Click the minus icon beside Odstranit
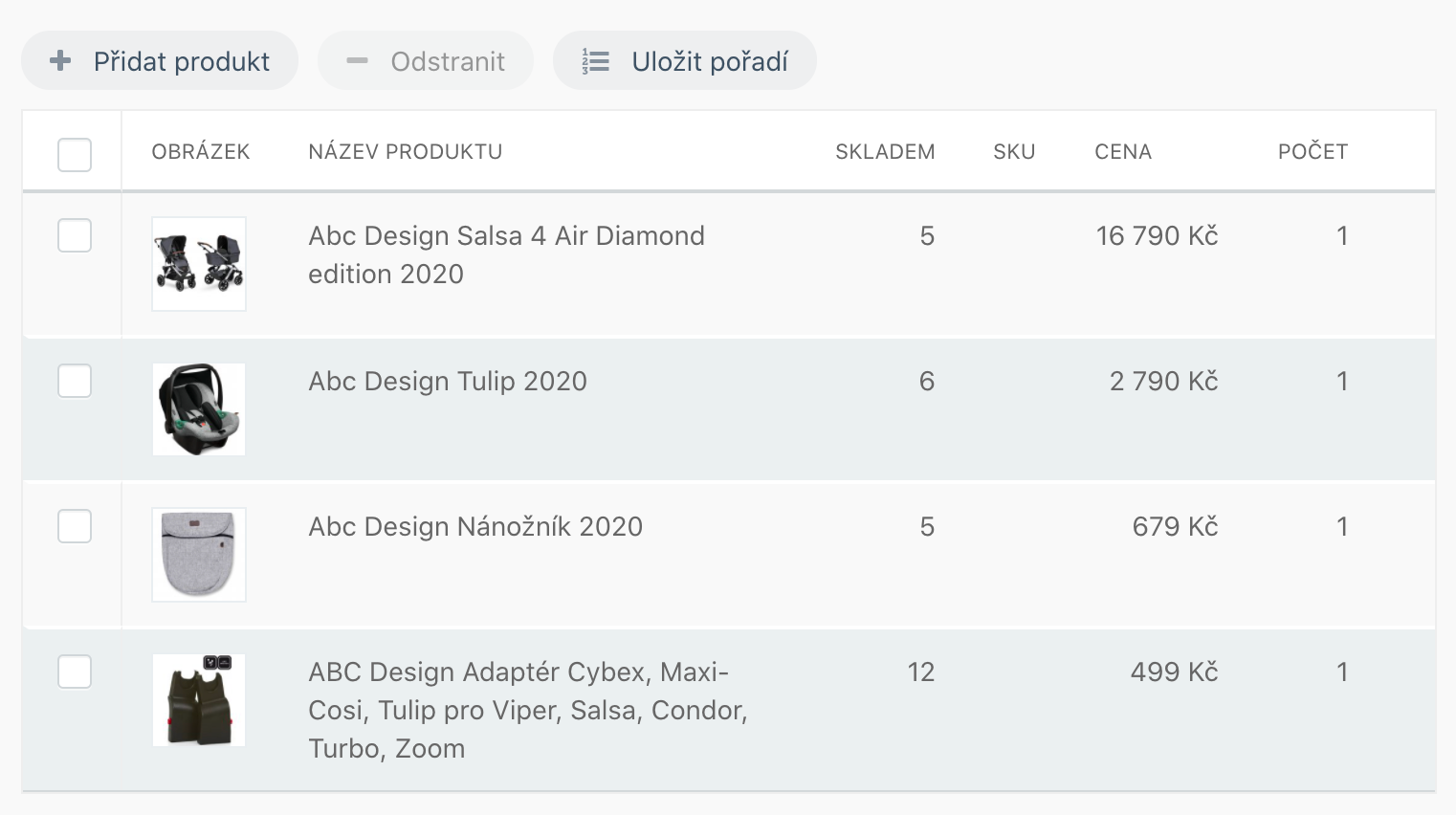The width and height of the screenshot is (1456, 815). coord(357,61)
